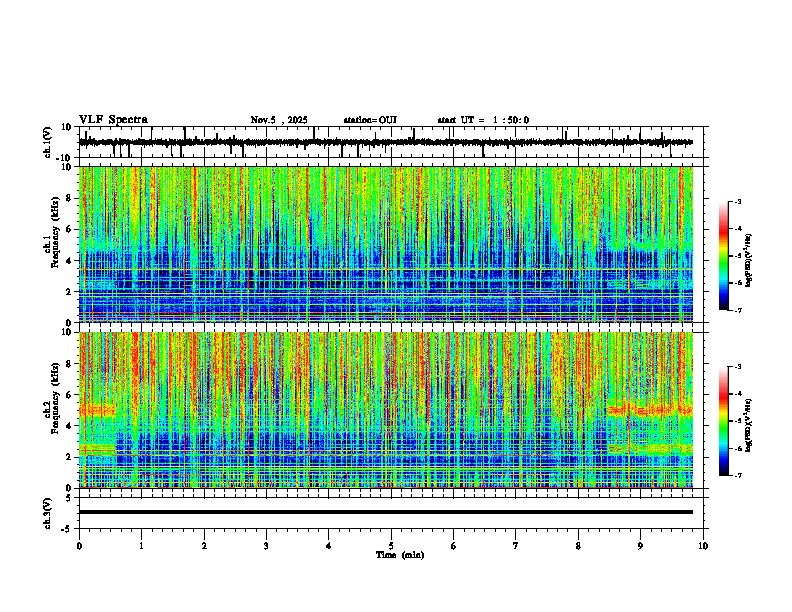
Task: Click time axis tick label "9"
Action: 640,546
